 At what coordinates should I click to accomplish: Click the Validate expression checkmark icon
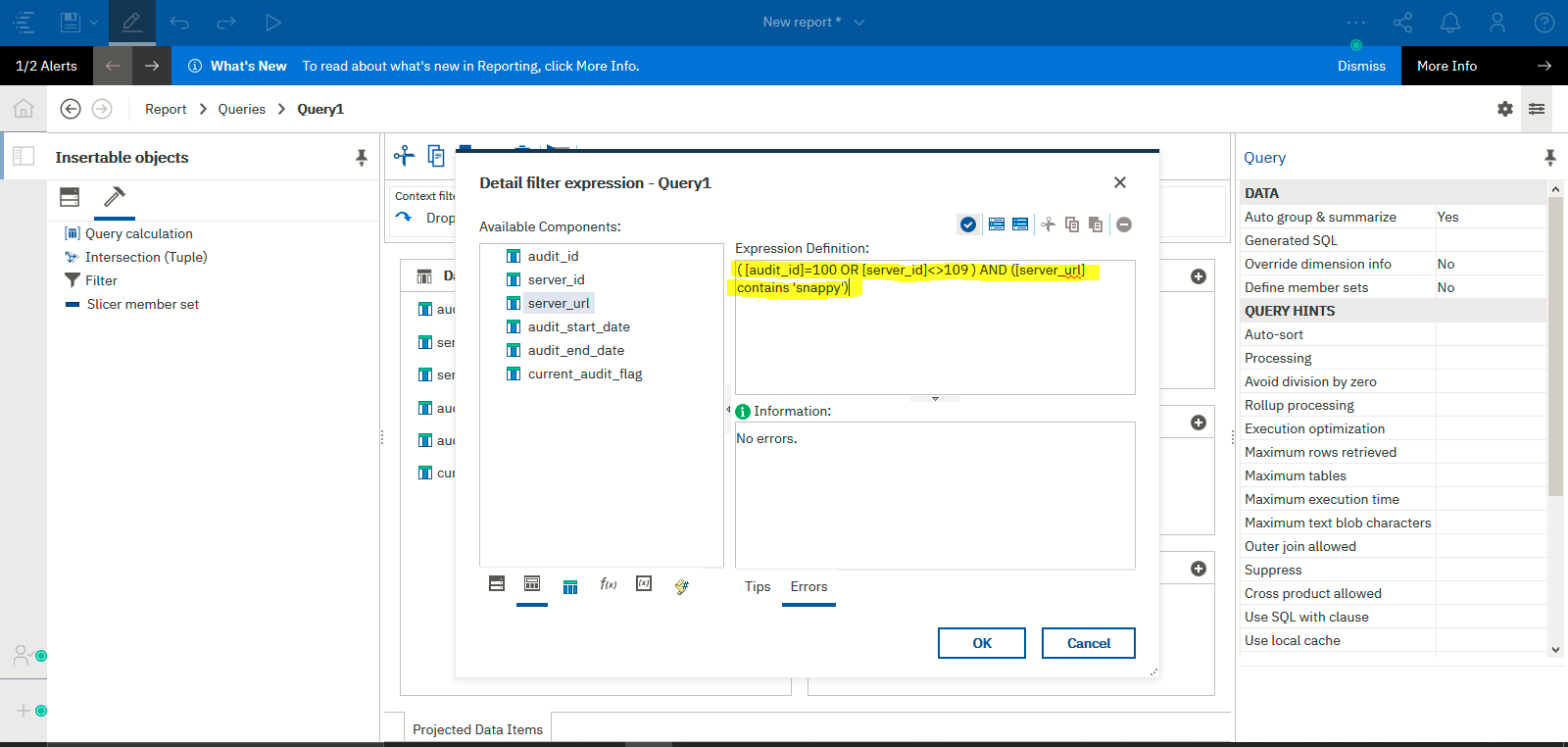click(x=967, y=224)
